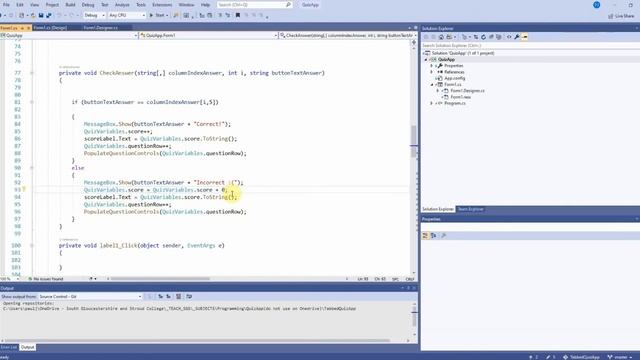Open the Any CPU platform dropdown
Screen dimensions: 640x360
[x=127, y=16]
